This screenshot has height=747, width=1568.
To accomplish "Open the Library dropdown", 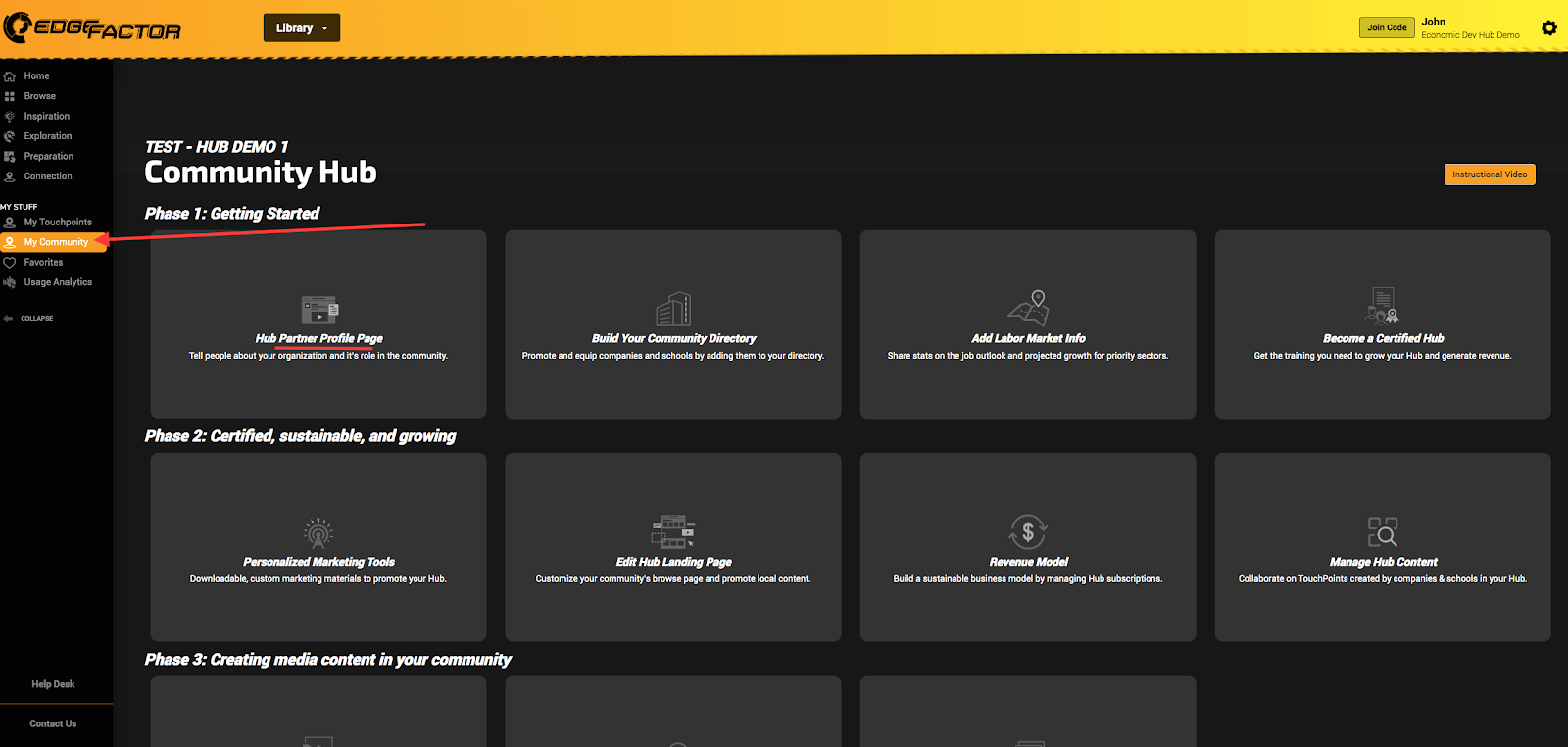I will (302, 28).
